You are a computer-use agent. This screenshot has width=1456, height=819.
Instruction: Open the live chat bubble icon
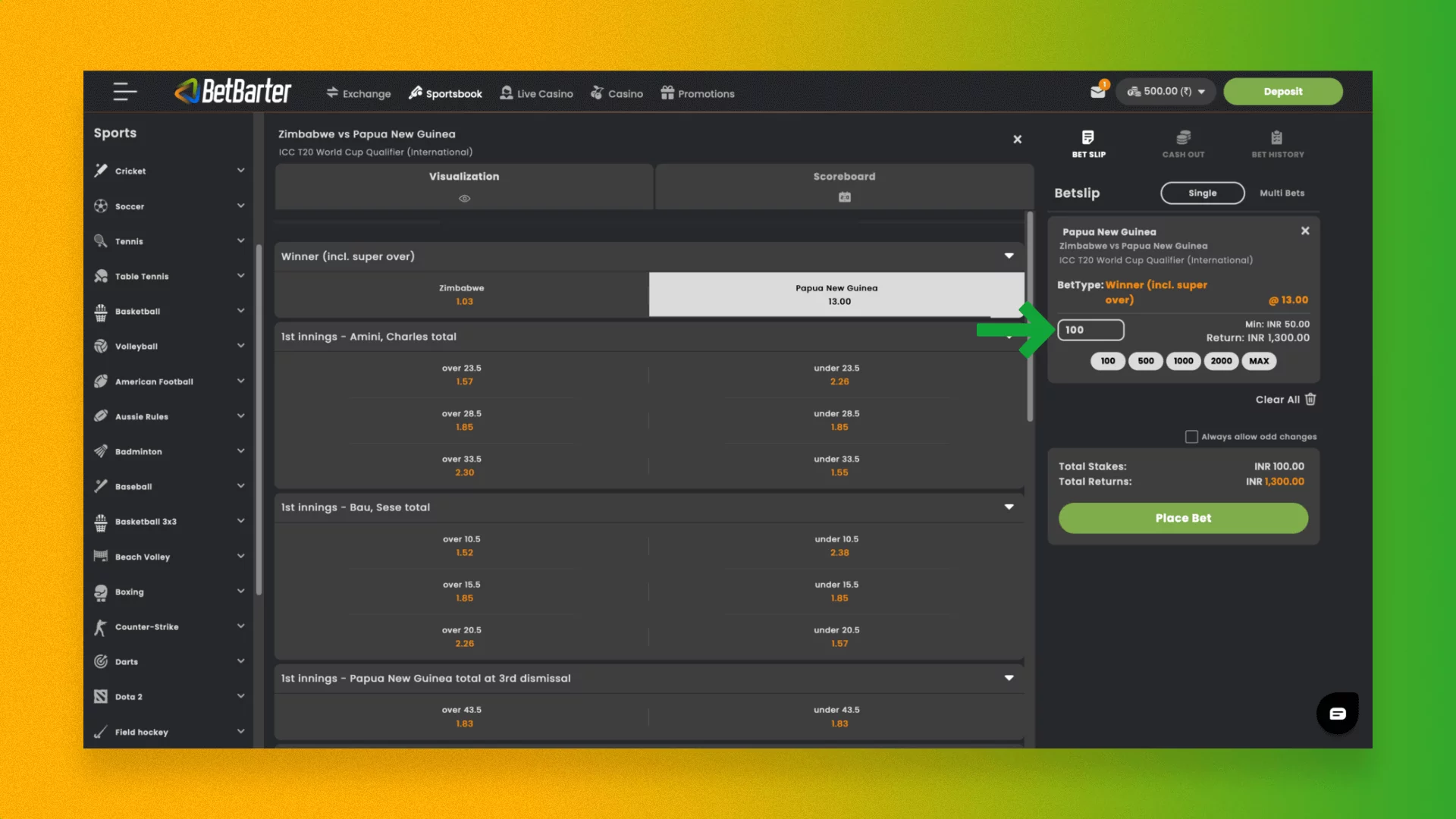(1337, 714)
